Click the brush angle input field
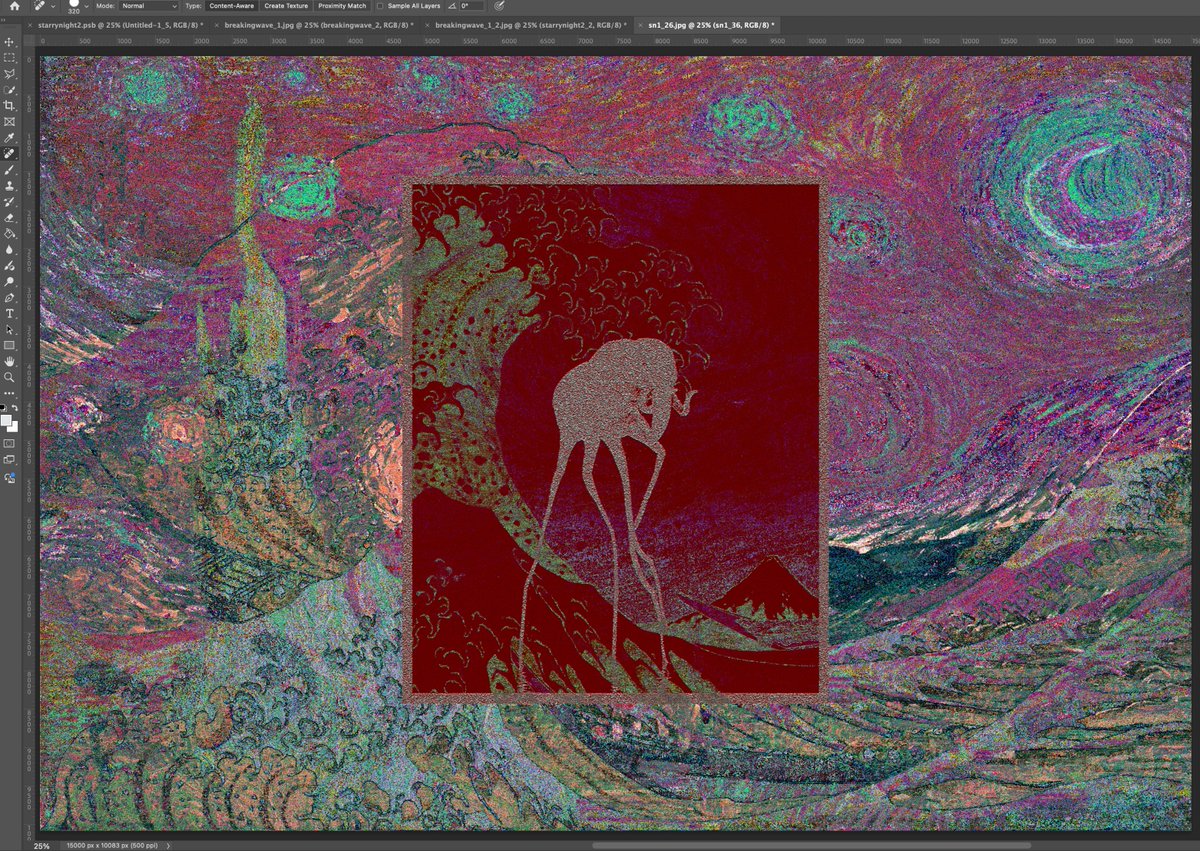The height and width of the screenshot is (851, 1200). 471,6
